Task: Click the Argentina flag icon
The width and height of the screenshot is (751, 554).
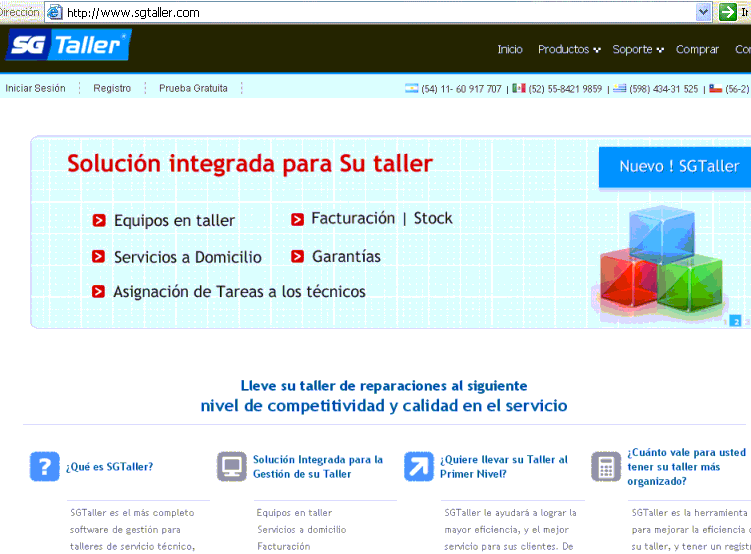Action: pos(411,88)
